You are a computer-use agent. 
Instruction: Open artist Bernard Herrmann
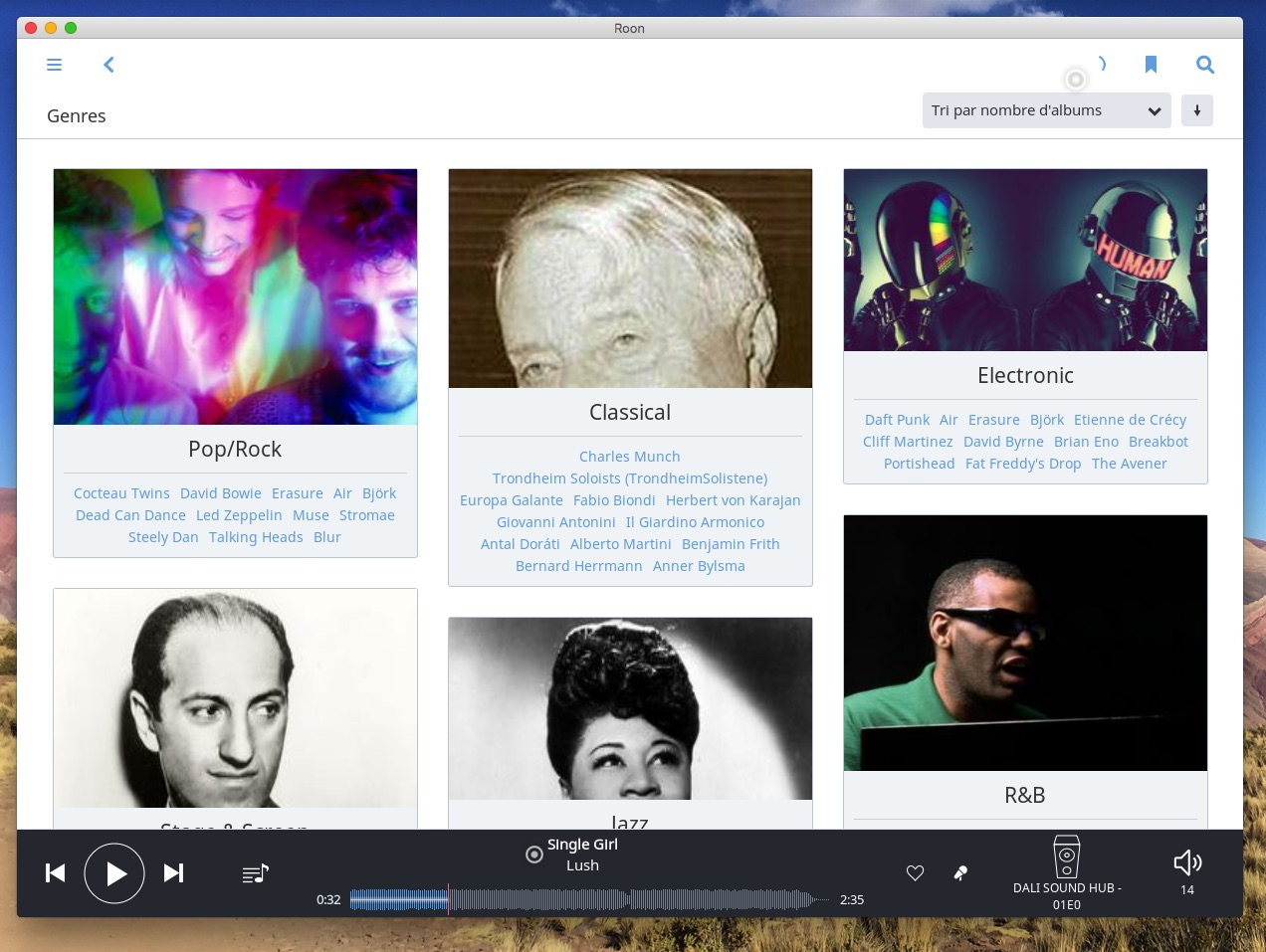tap(579, 566)
